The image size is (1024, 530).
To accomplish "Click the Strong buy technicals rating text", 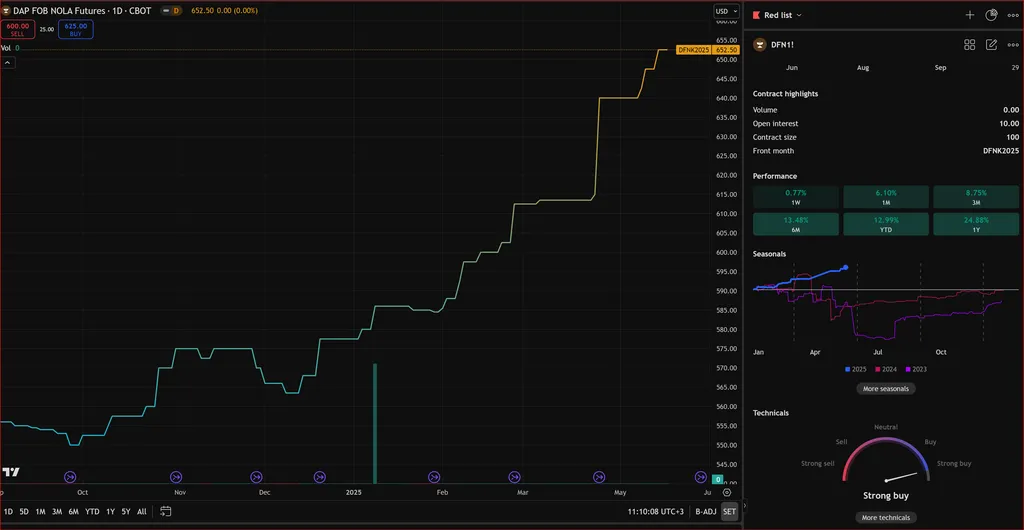I will coord(886,495).
